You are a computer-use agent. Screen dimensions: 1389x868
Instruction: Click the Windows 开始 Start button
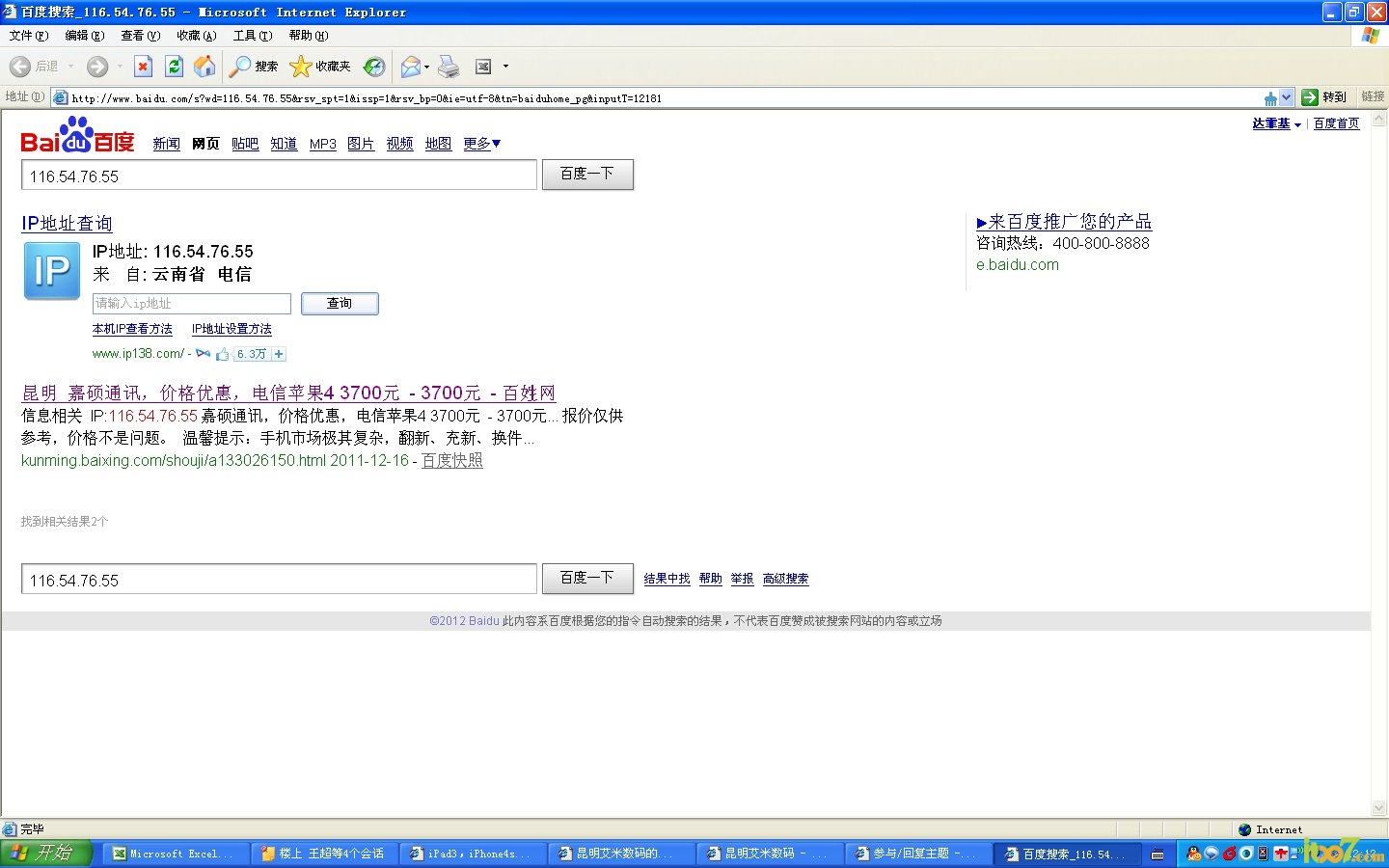click(x=46, y=853)
